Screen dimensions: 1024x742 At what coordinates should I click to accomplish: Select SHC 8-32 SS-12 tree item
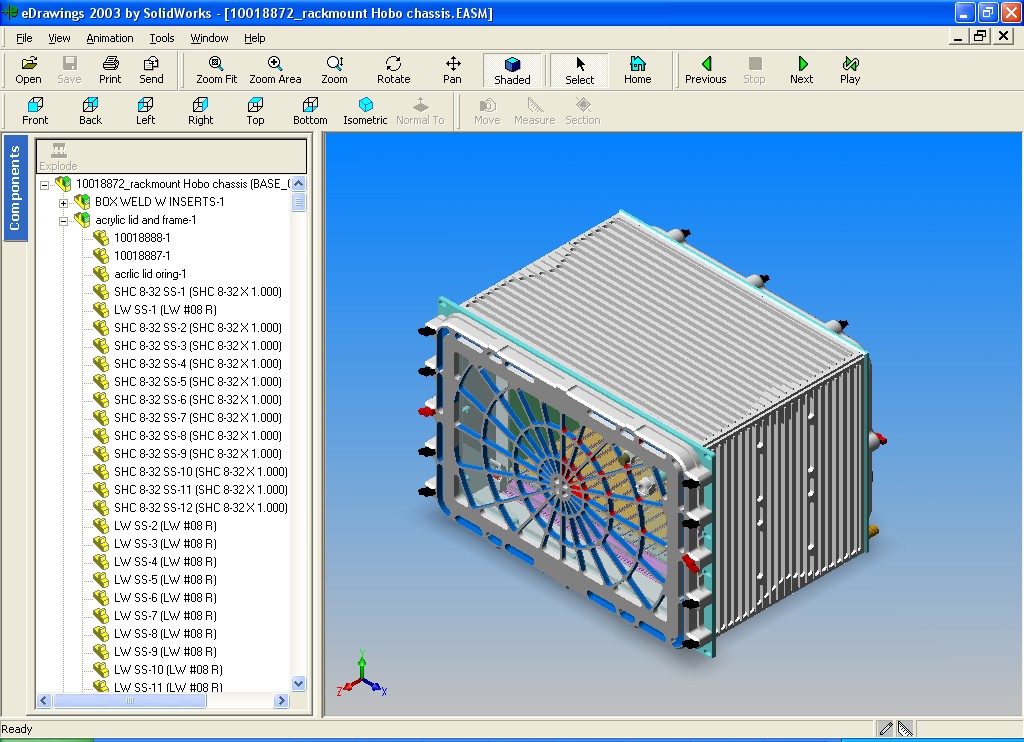[x=200, y=508]
